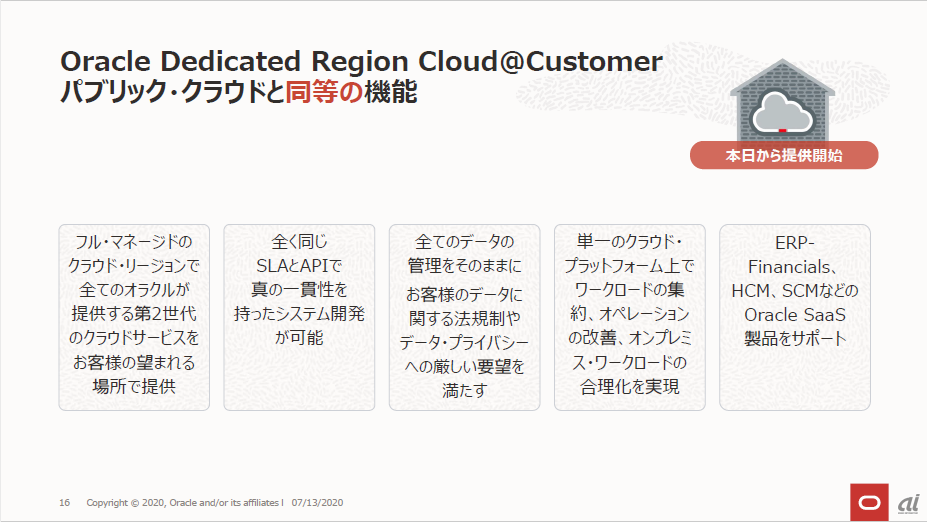Click the text 合理化を実現
The image size is (927, 522).
630,387
